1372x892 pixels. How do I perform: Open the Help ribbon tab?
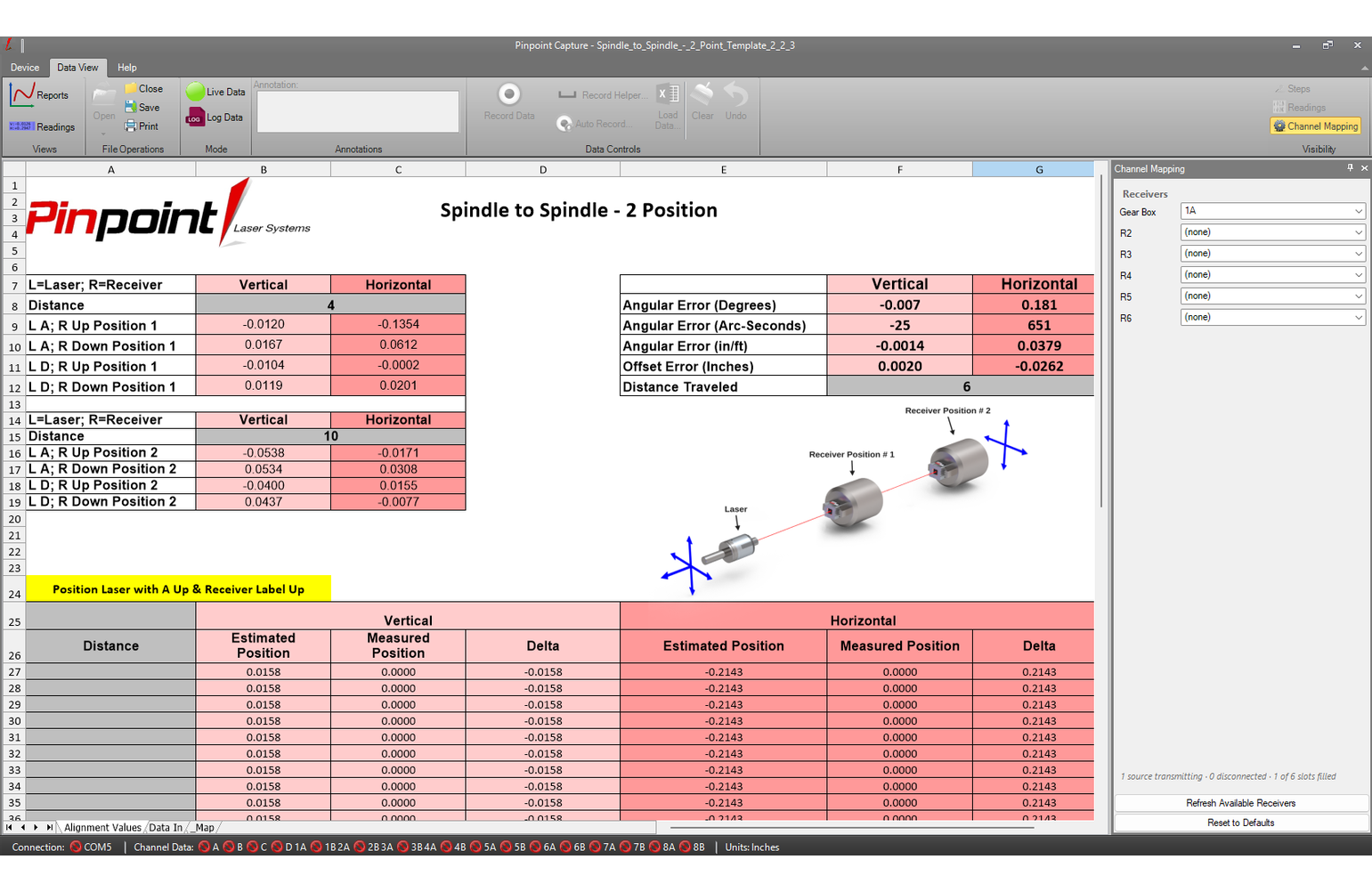pyautogui.click(x=127, y=68)
